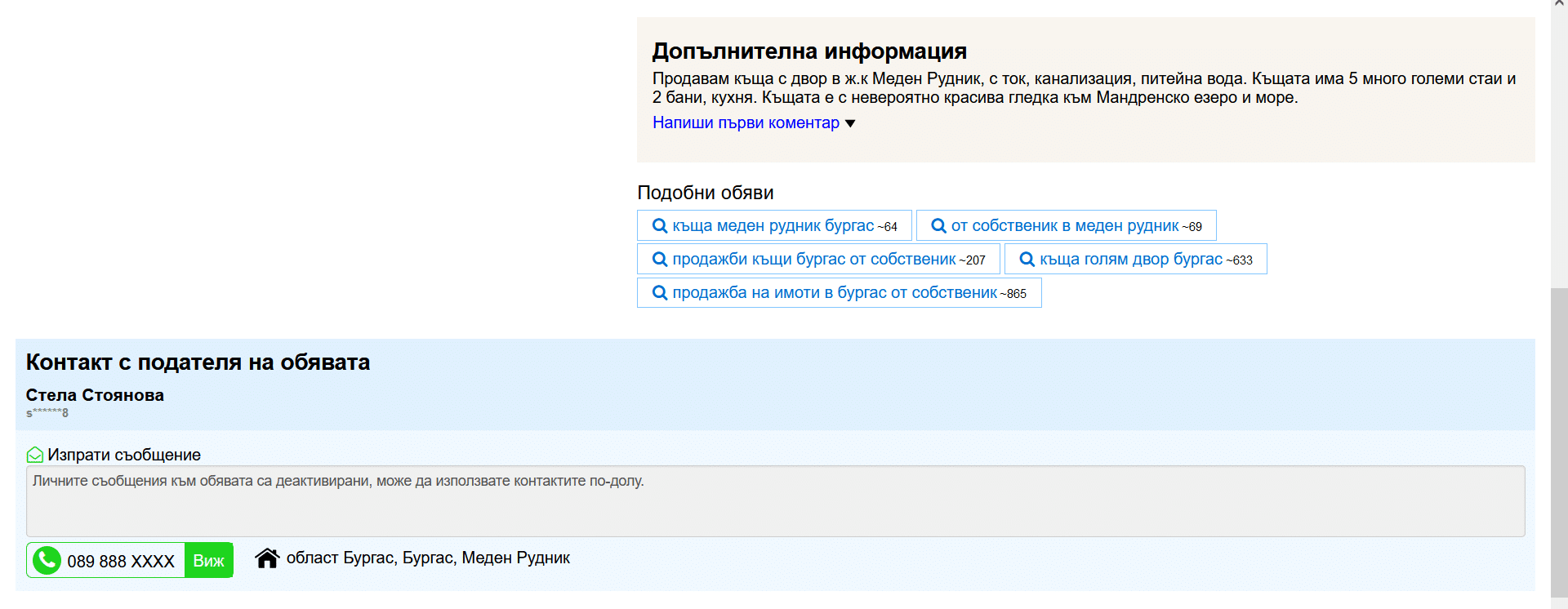The width and height of the screenshot is (1568, 609).
Task: Follow the 'къща голям двор бургас' link text
Action: pos(1130,260)
